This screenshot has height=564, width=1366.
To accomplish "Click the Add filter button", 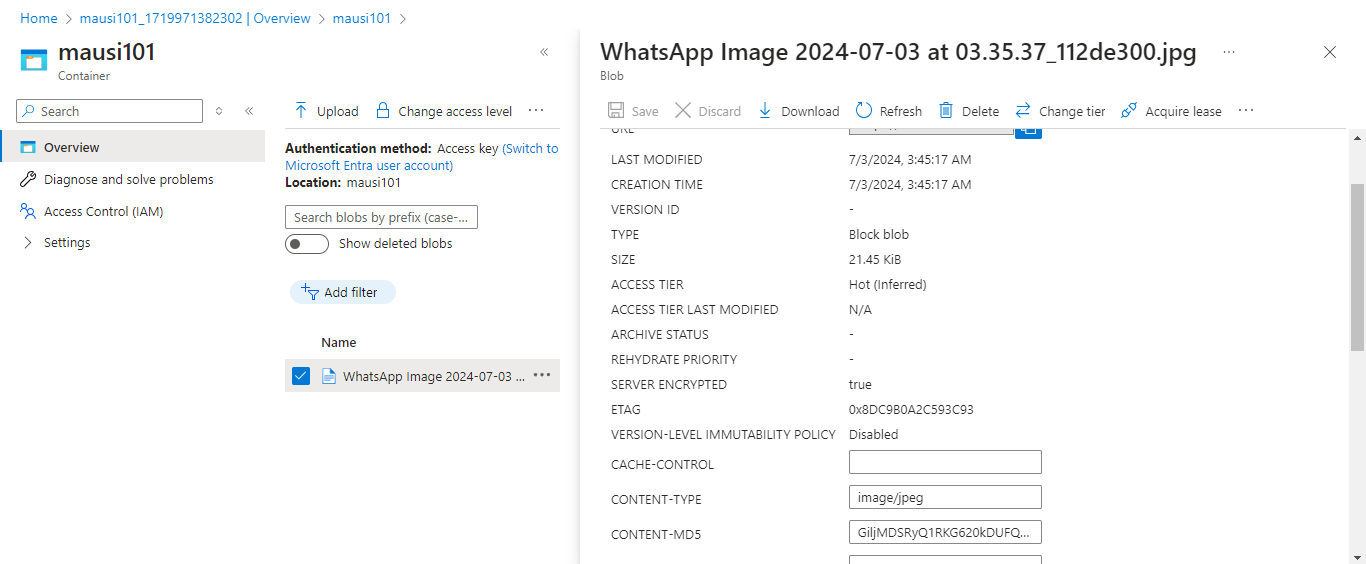I will (343, 292).
